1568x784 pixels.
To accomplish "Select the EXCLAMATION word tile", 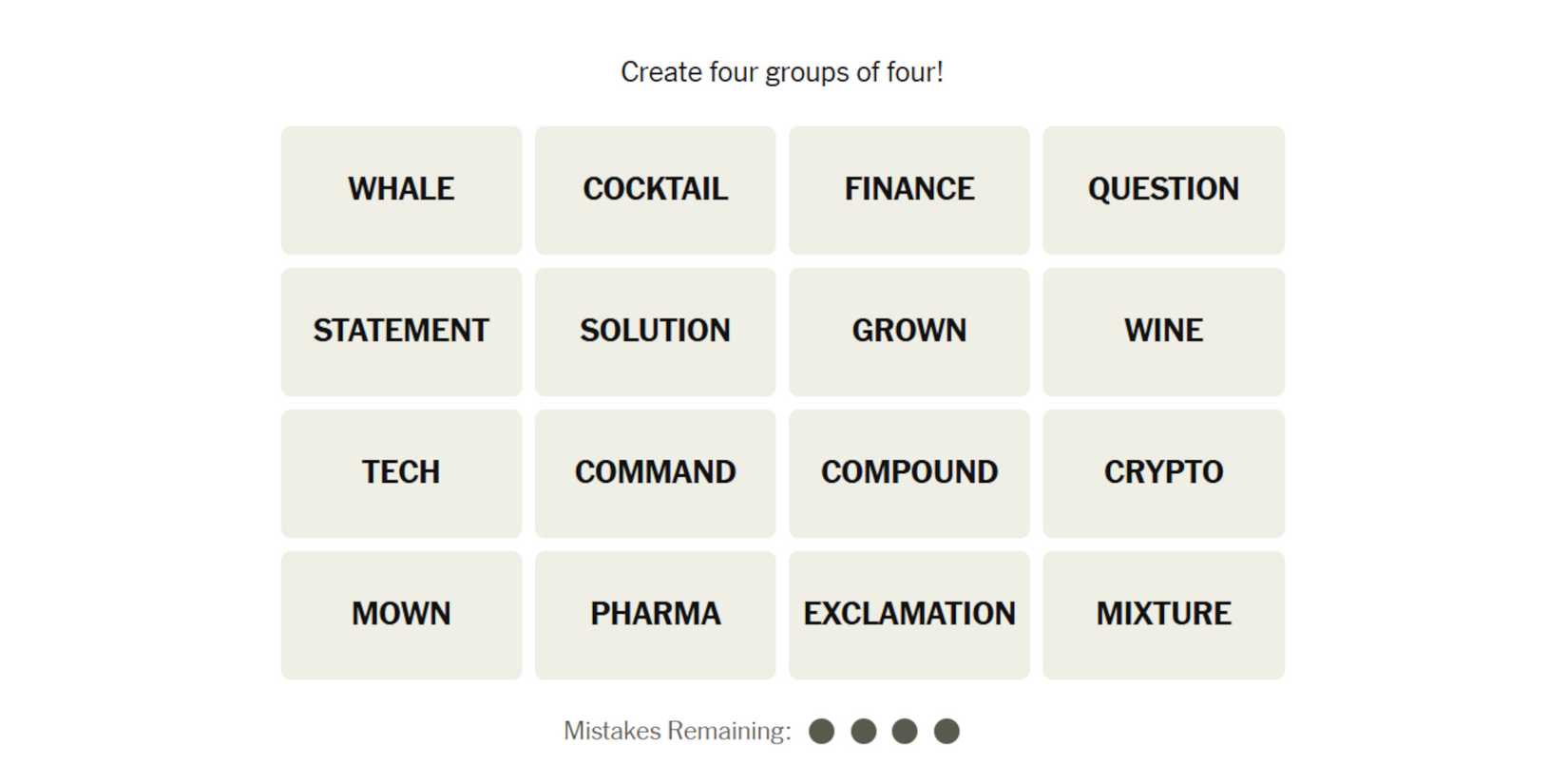I will 908,615.
